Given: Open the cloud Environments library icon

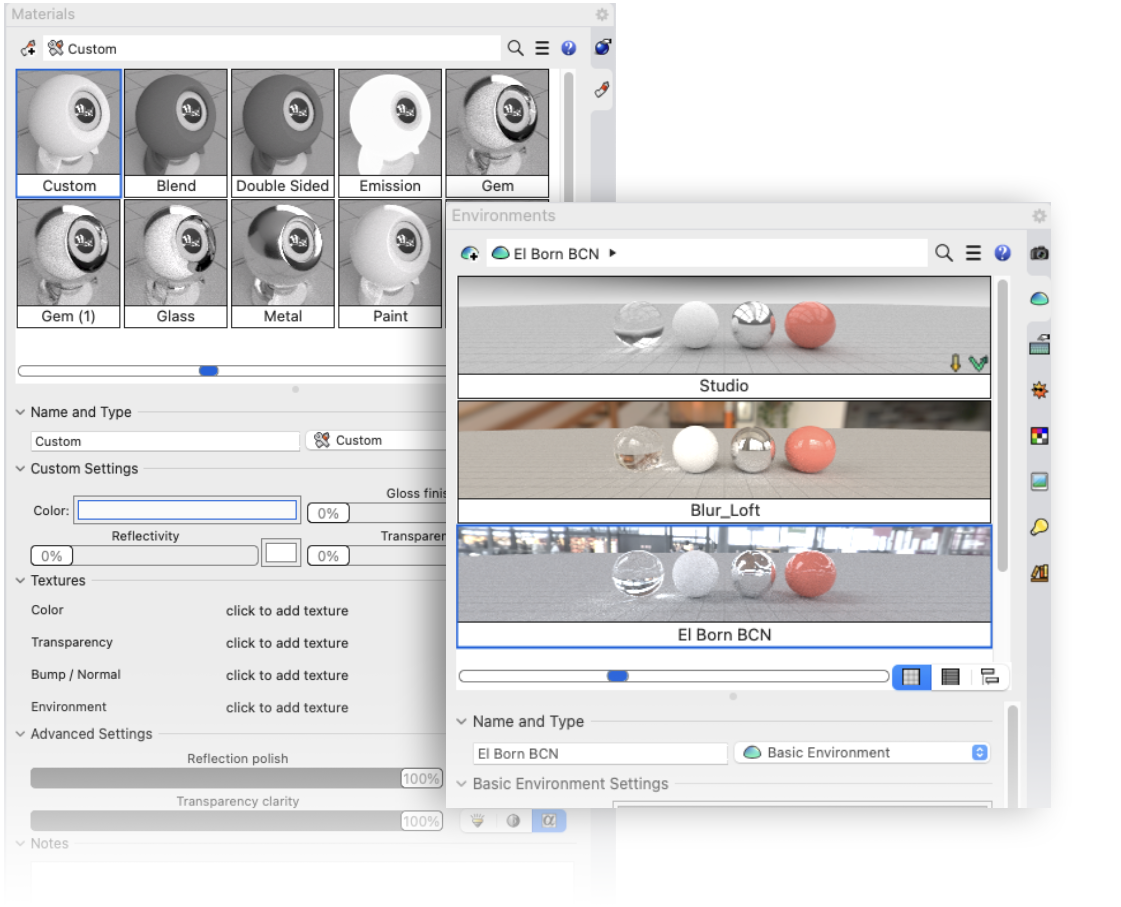Looking at the screenshot, I should 1038,295.
